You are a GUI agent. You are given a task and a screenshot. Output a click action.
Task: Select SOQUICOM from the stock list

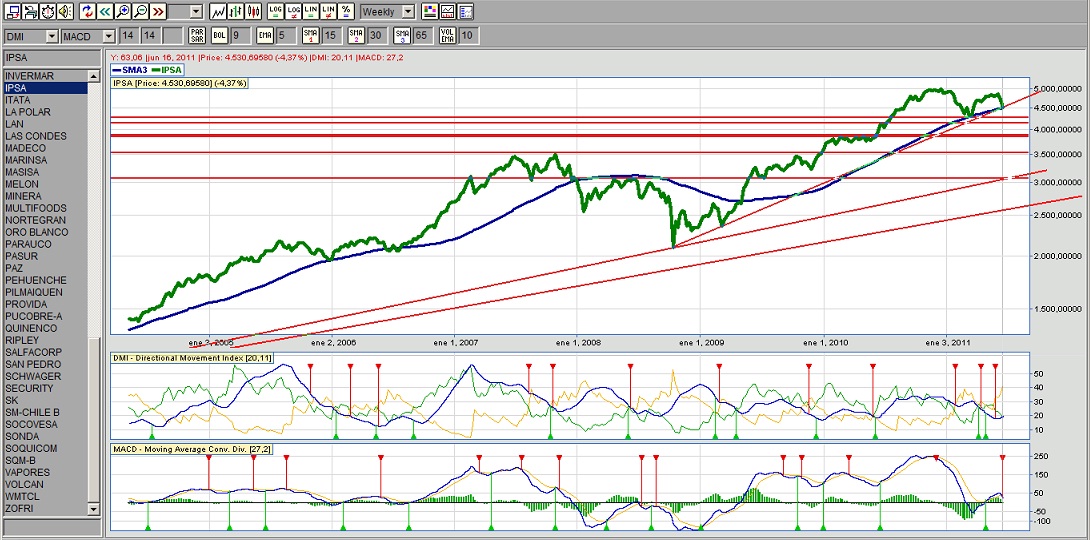31,448
